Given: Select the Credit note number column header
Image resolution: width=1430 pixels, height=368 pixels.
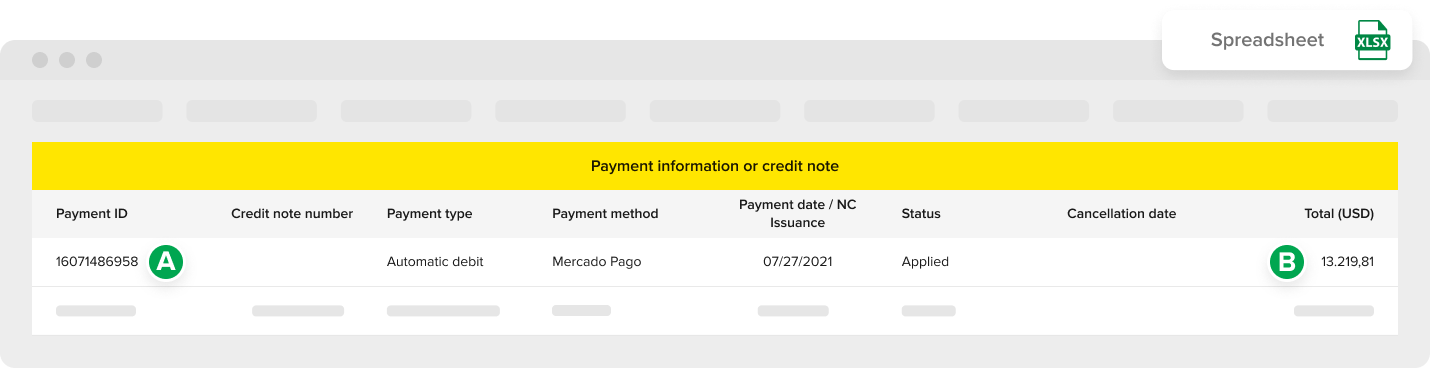Looking at the screenshot, I should pos(292,214).
